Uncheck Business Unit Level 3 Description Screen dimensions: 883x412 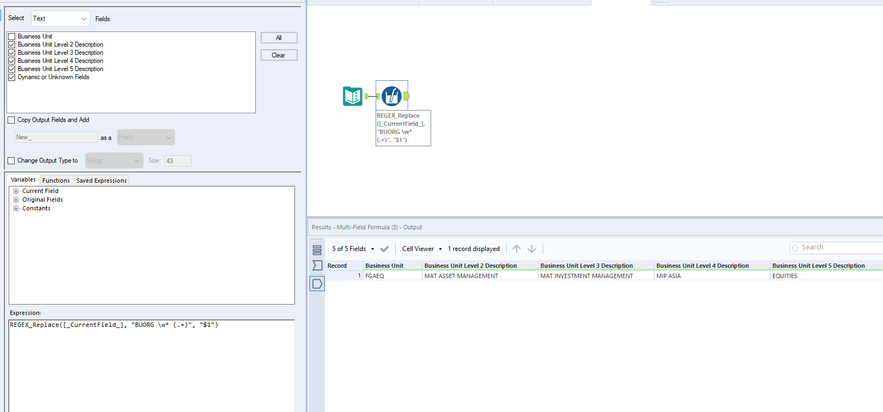(12, 52)
